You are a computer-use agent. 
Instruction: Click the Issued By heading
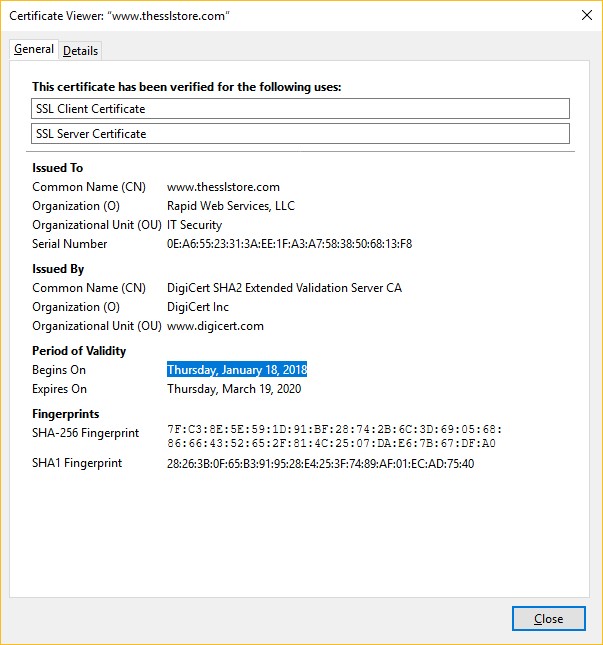tap(58, 269)
